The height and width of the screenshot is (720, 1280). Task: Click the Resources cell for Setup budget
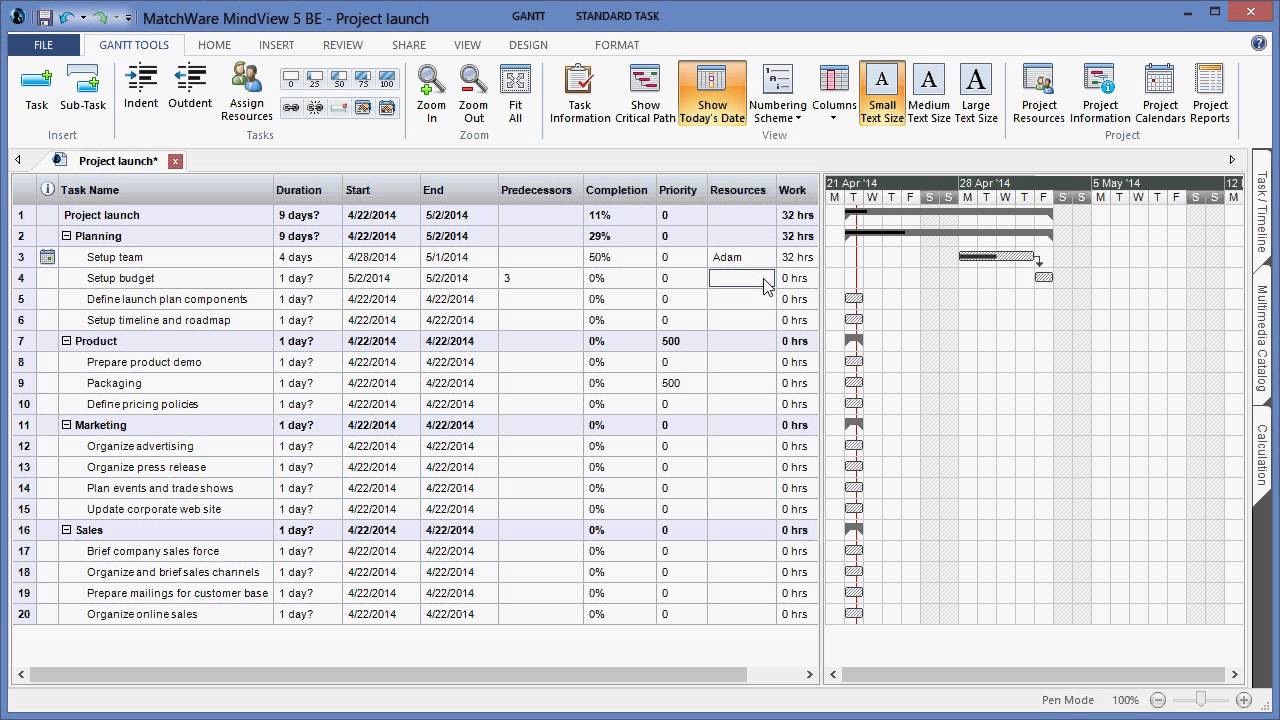[x=742, y=278]
